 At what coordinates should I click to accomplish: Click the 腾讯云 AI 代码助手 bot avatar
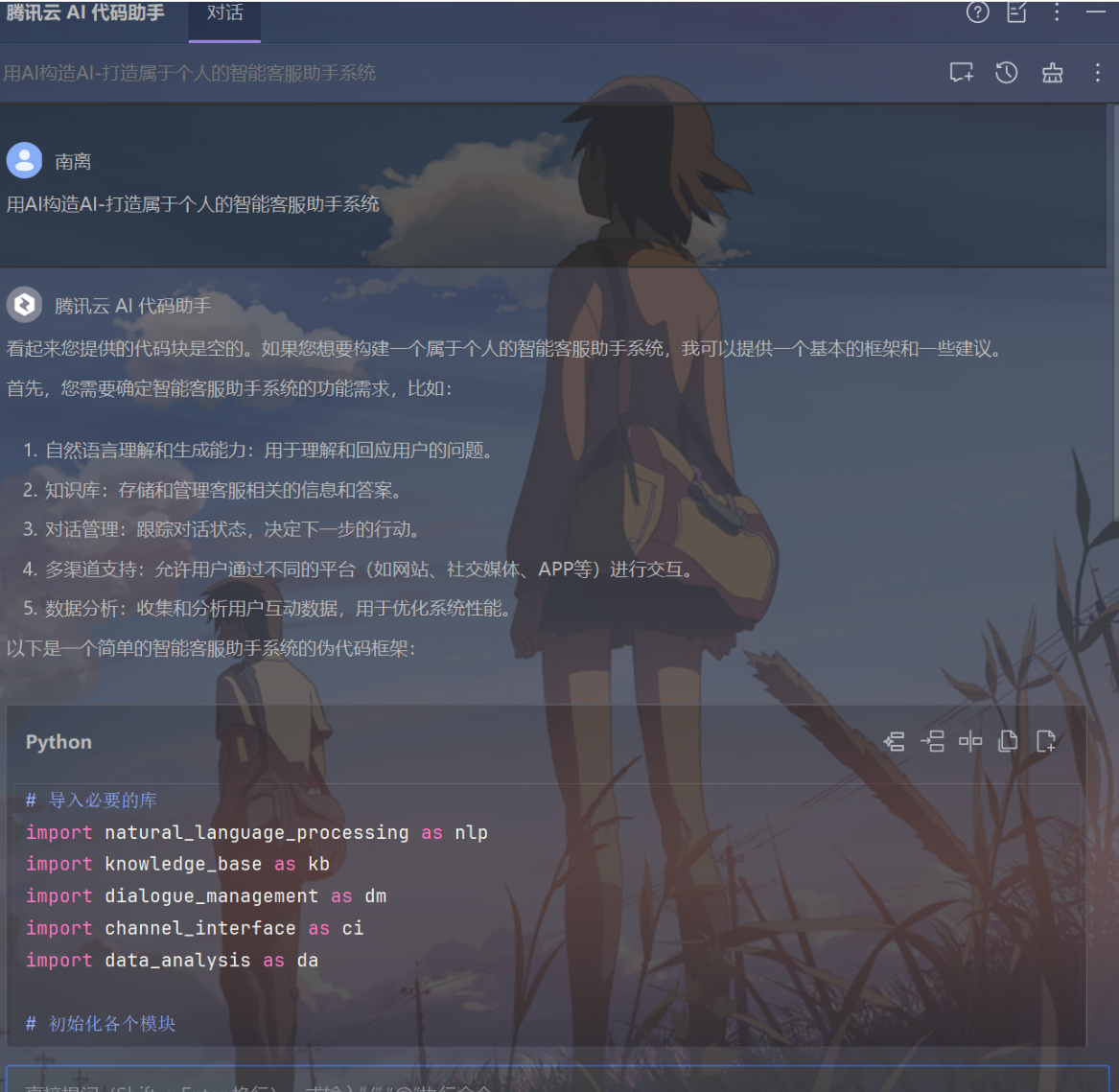click(24, 305)
